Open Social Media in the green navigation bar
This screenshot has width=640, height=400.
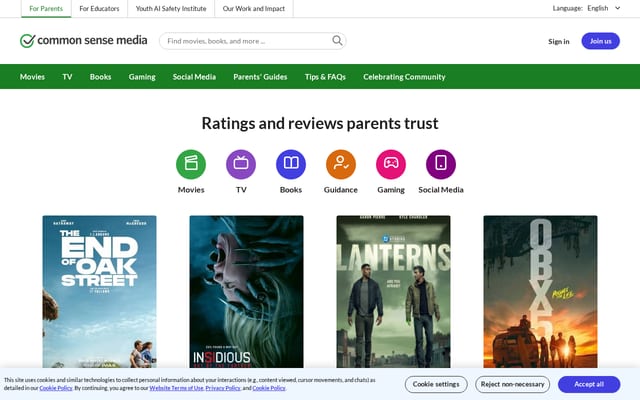tap(194, 77)
